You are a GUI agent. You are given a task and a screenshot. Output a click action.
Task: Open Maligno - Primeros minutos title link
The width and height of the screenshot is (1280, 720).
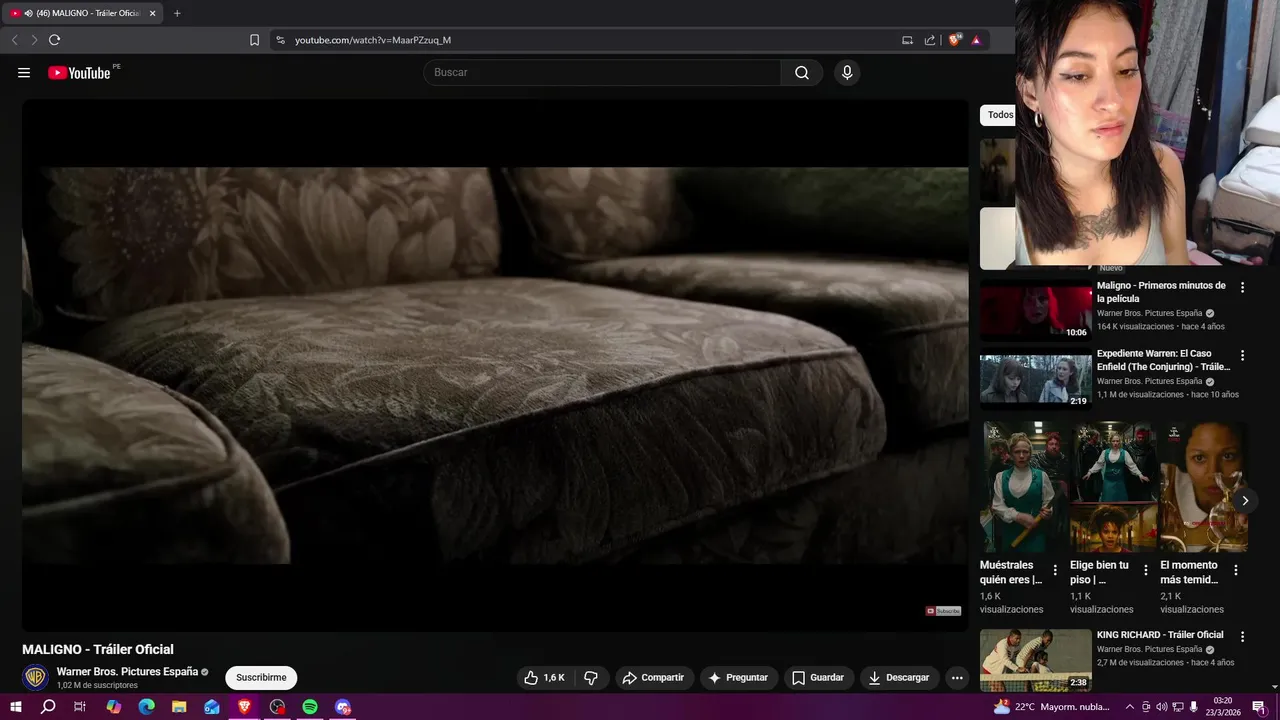coord(1161,292)
